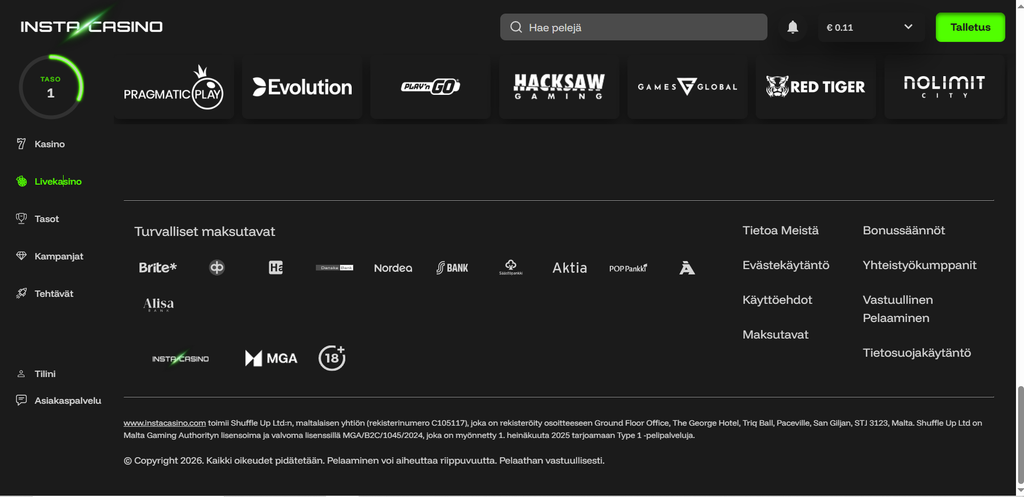This screenshot has height=497, width=1024.
Task: Open the Maksutavat link
Action: pos(775,334)
